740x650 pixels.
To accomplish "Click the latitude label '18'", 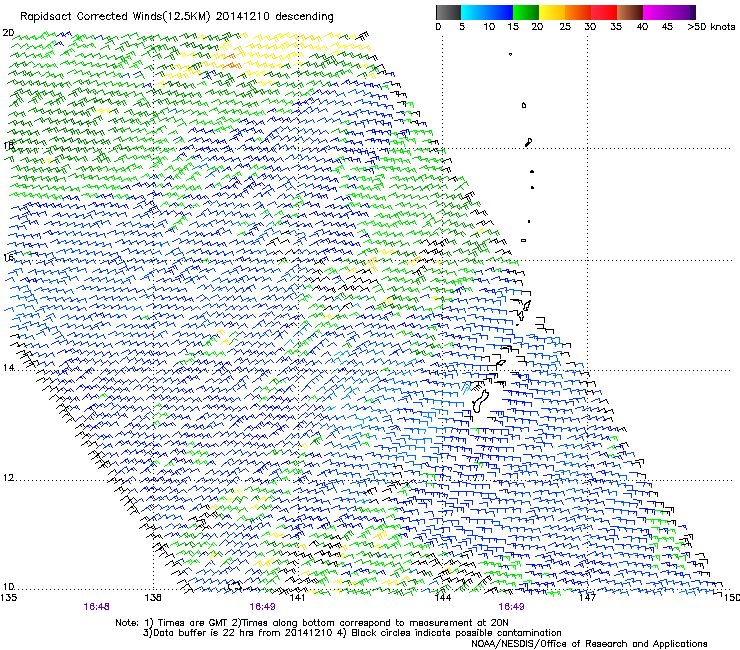I will click(8, 145).
